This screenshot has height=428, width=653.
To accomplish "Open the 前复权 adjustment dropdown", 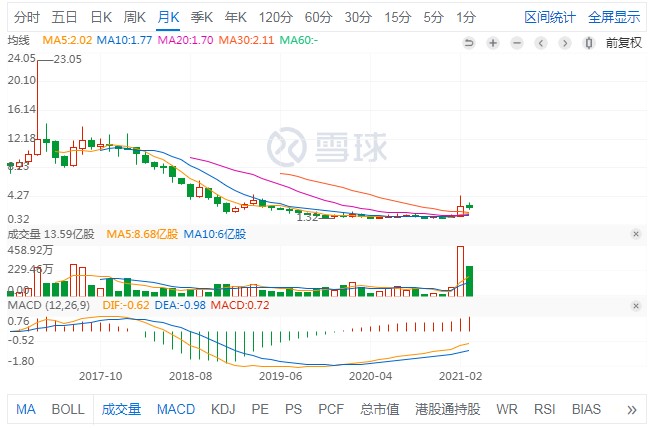I will (624, 42).
